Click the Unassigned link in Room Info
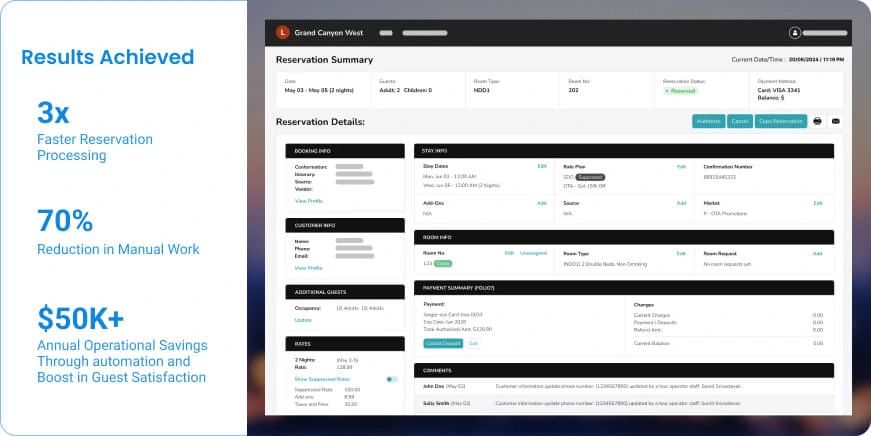The image size is (871, 436). tap(533, 253)
